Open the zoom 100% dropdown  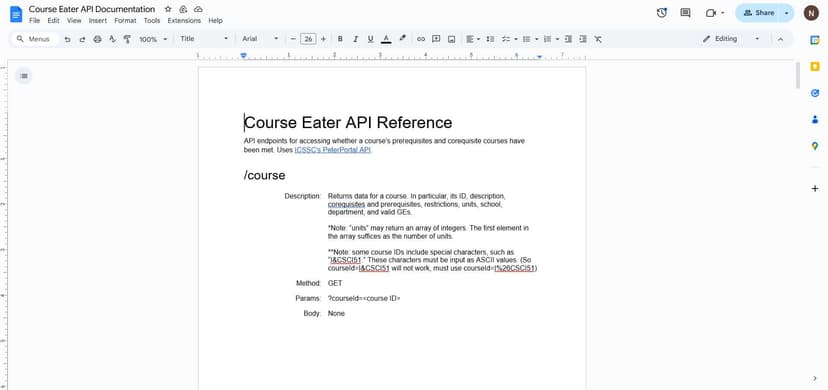click(x=153, y=39)
